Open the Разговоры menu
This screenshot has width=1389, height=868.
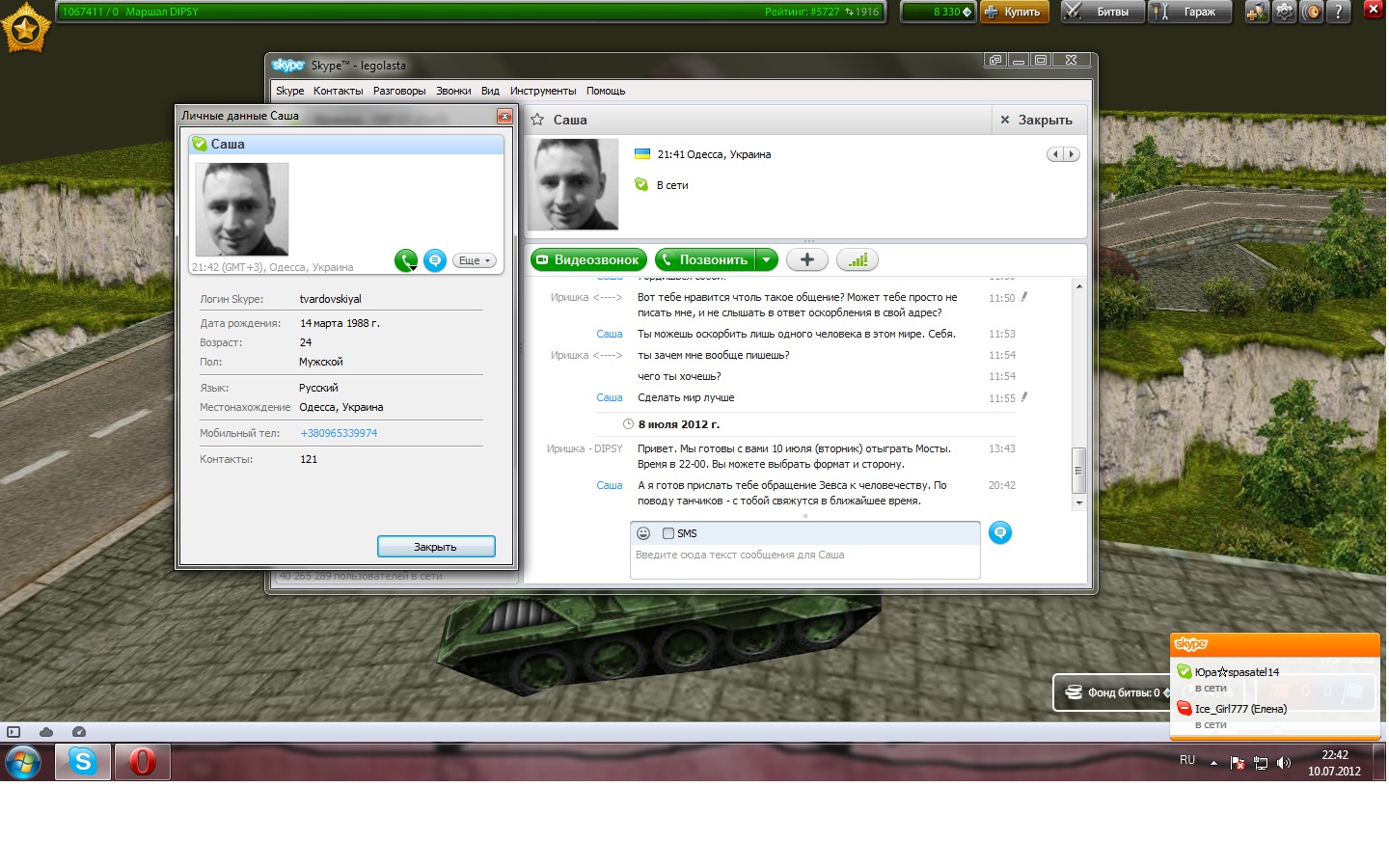click(399, 91)
